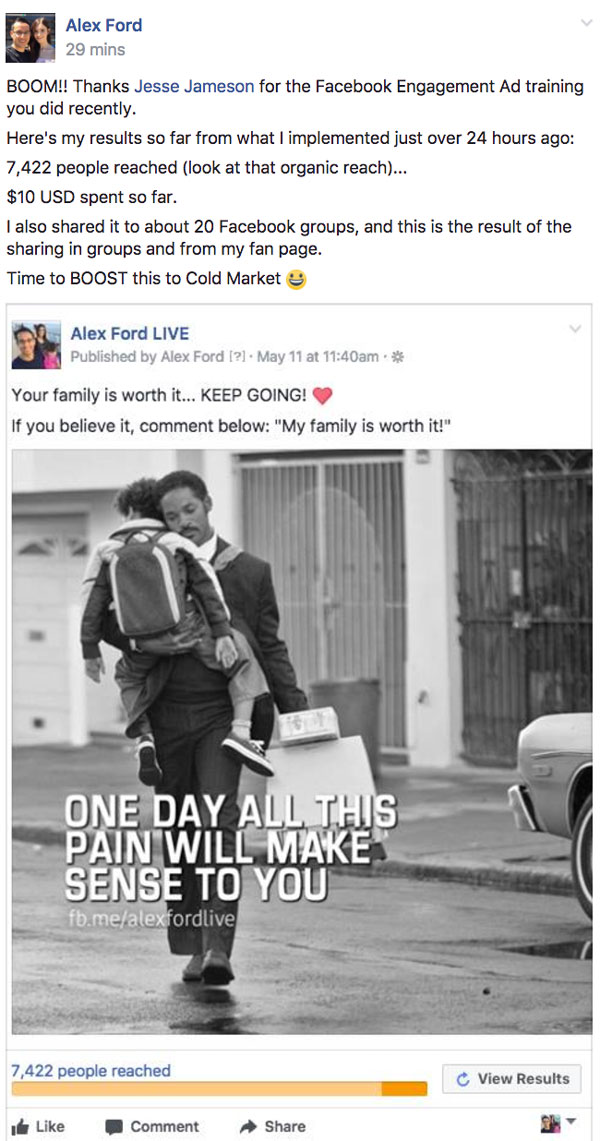This screenshot has height=1141, width=600.
Task: Expand the shared post options chevron
Action: (x=575, y=330)
